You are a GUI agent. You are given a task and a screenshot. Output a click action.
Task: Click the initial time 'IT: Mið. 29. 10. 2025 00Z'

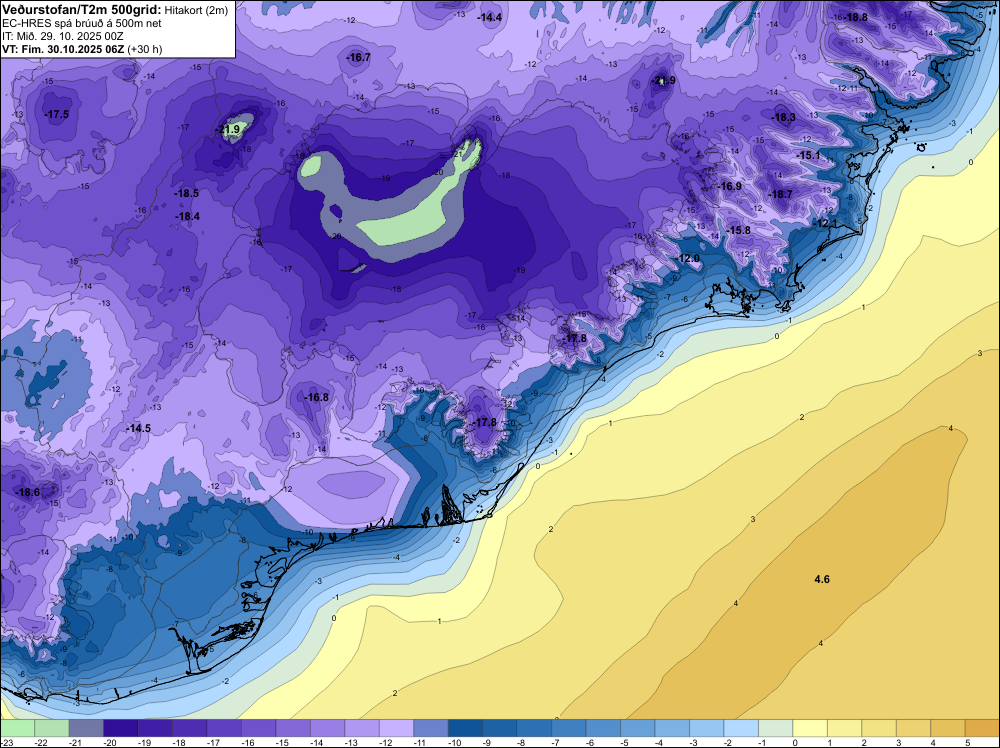(62, 36)
